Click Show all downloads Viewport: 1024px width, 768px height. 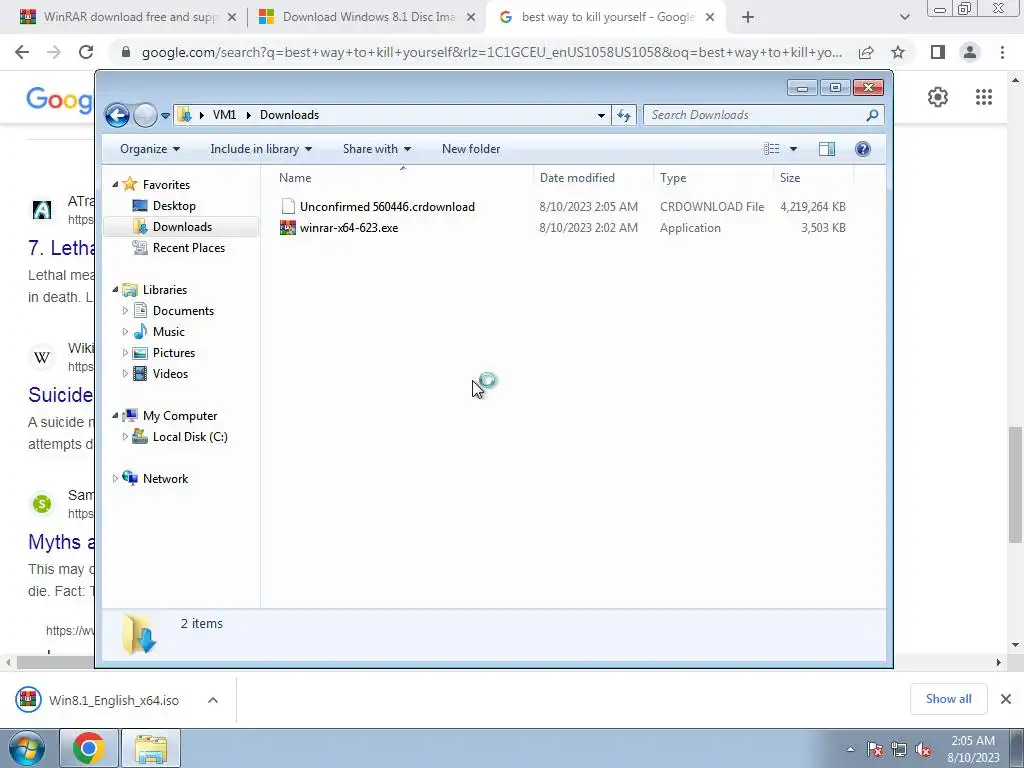pyautogui.click(x=948, y=699)
